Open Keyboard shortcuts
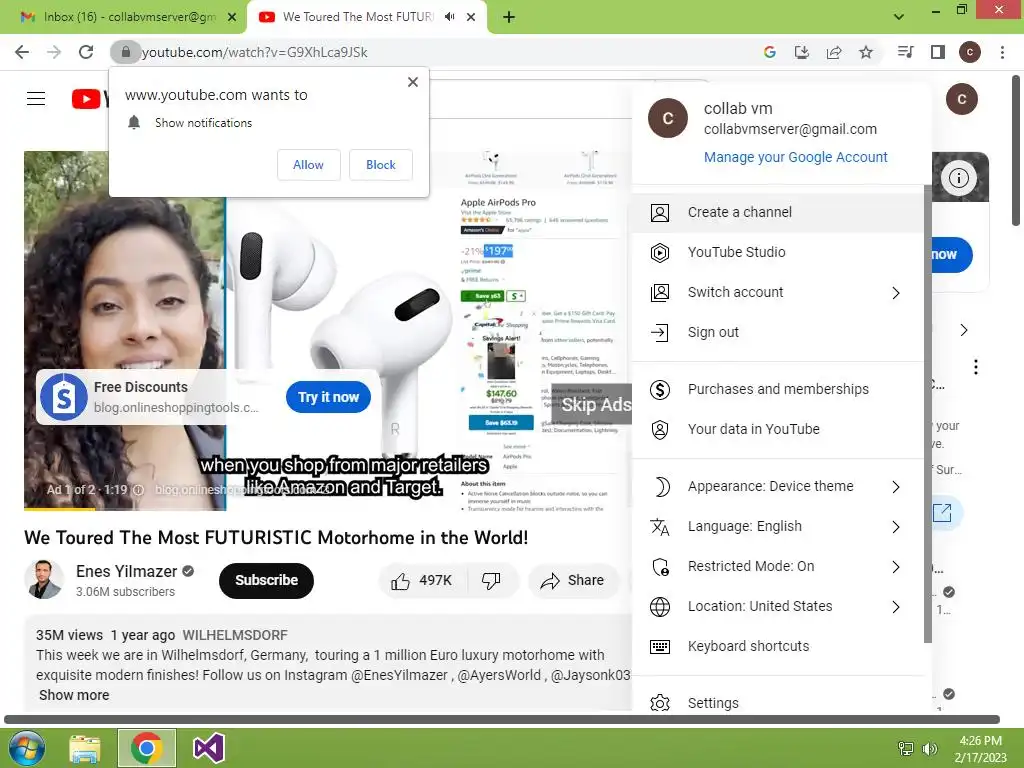The height and width of the screenshot is (768, 1024). [x=778, y=647]
